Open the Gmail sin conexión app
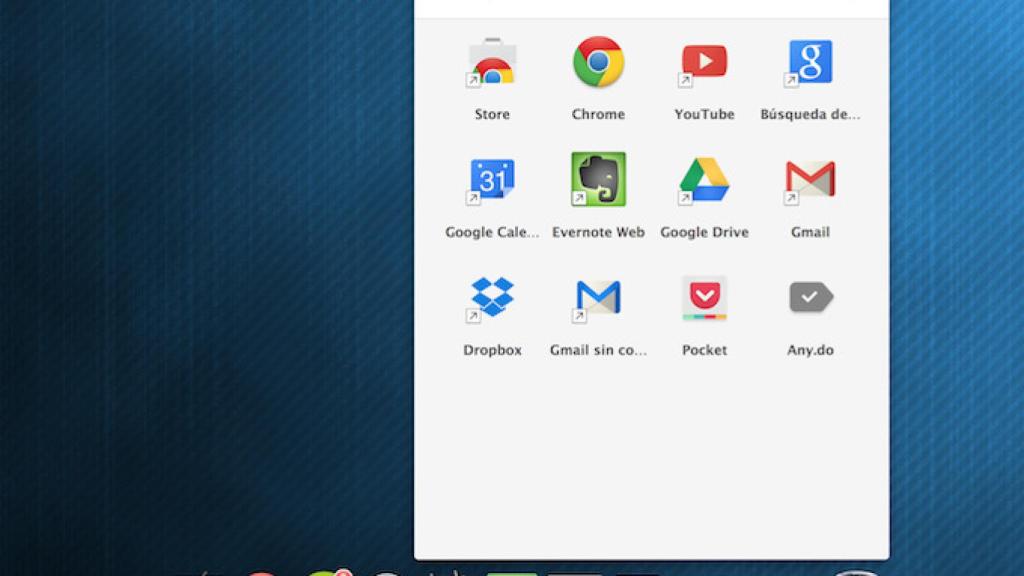The height and width of the screenshot is (576, 1024). pos(597,297)
